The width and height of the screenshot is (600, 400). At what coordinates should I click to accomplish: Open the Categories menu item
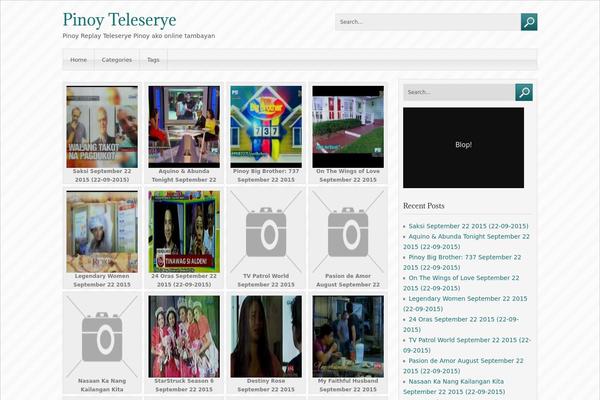[x=117, y=60]
